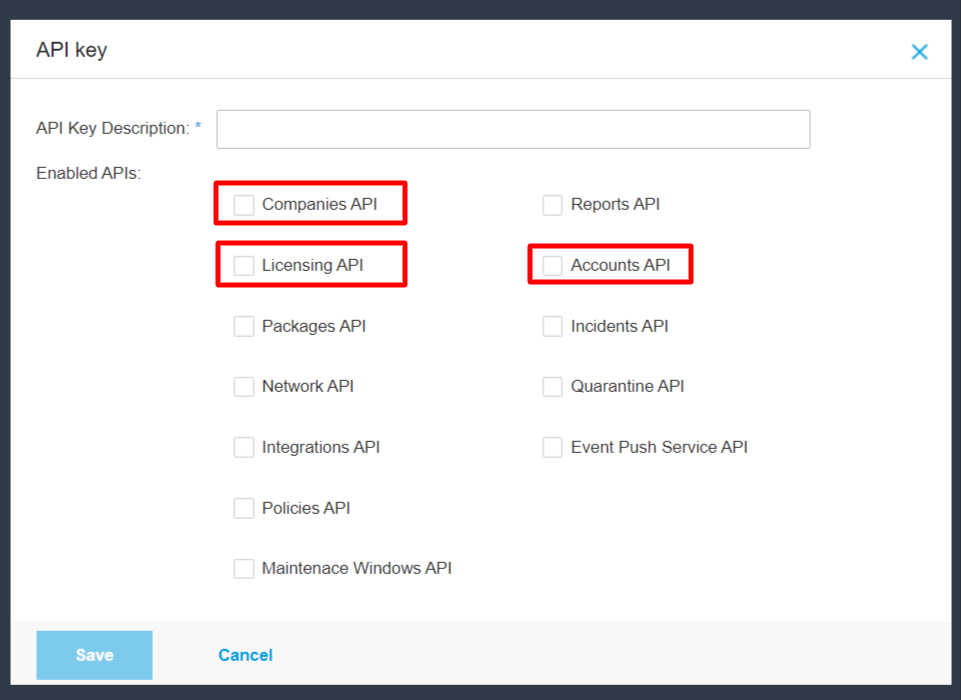Click the 'API key' dialog title
Viewport: 961px width, 700px height.
click(72, 50)
